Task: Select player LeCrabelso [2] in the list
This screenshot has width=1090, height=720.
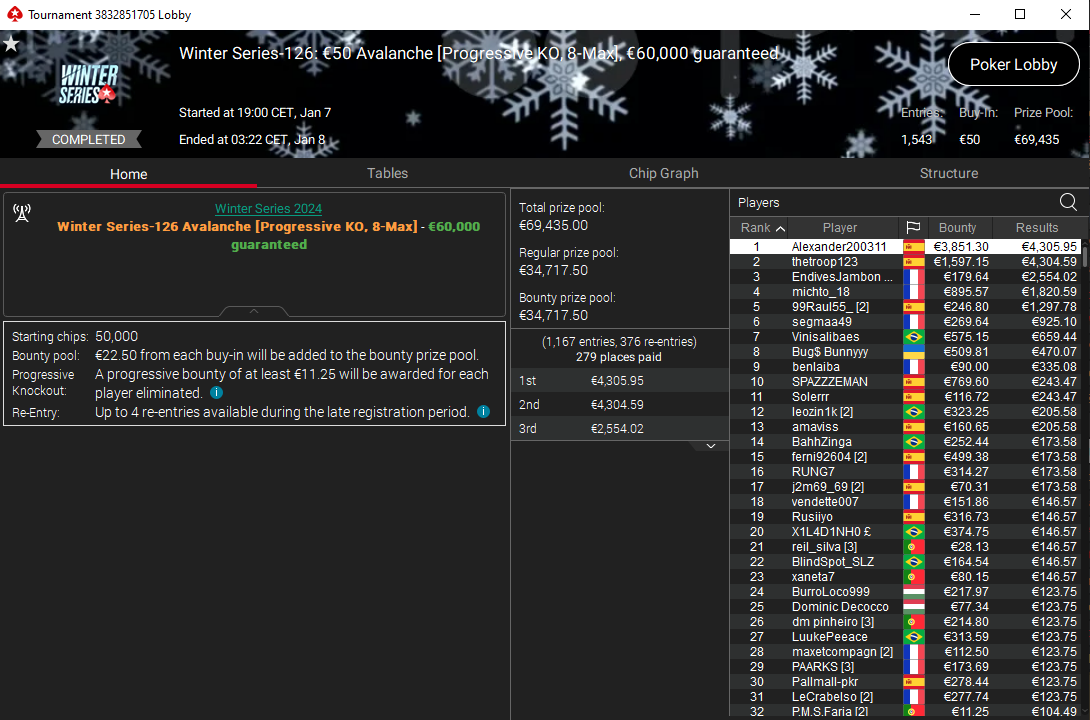Action: [905, 697]
